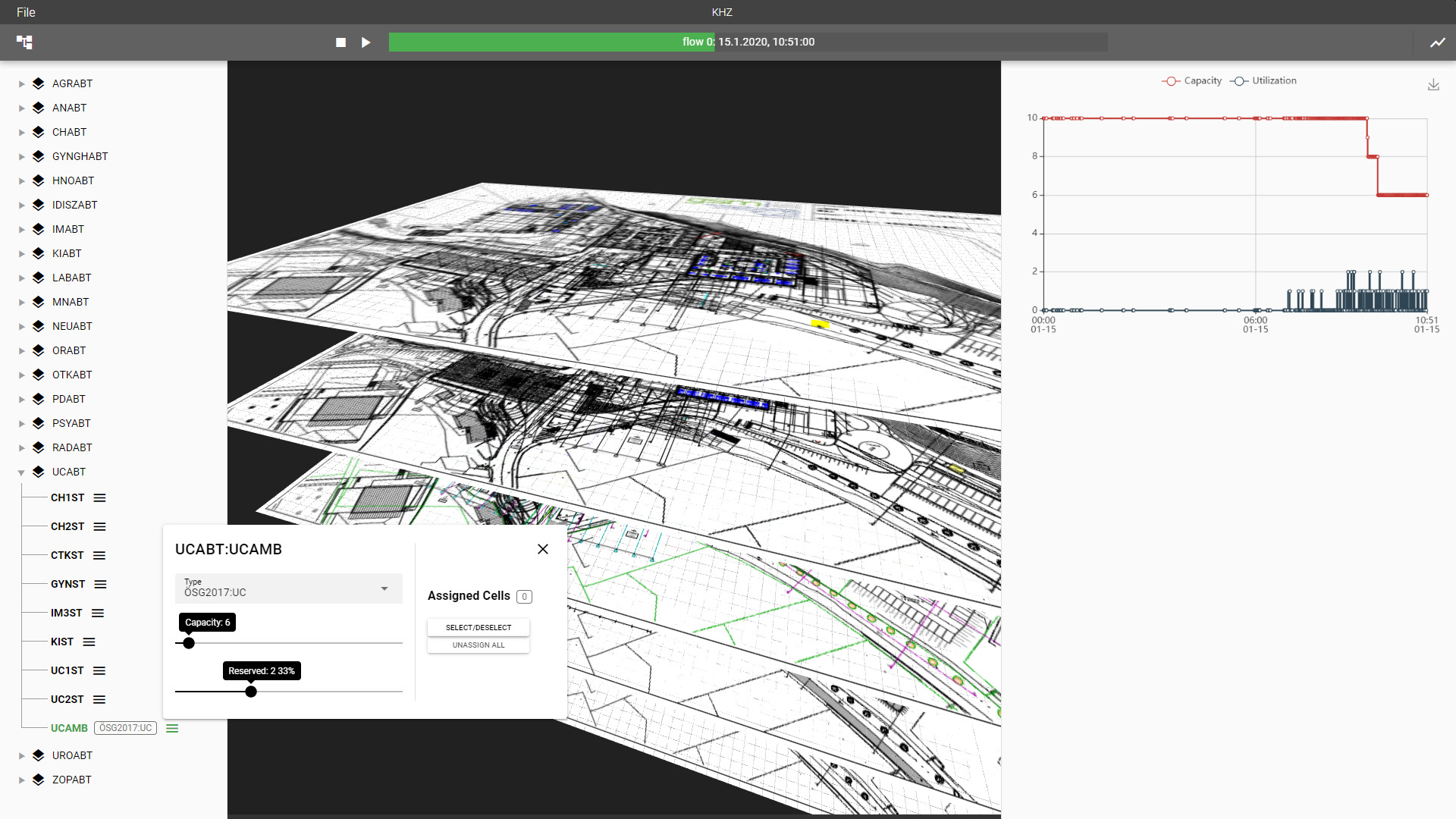Open the green UCAMB menu icon
Viewport: 1456px width, 819px height.
pyautogui.click(x=172, y=729)
